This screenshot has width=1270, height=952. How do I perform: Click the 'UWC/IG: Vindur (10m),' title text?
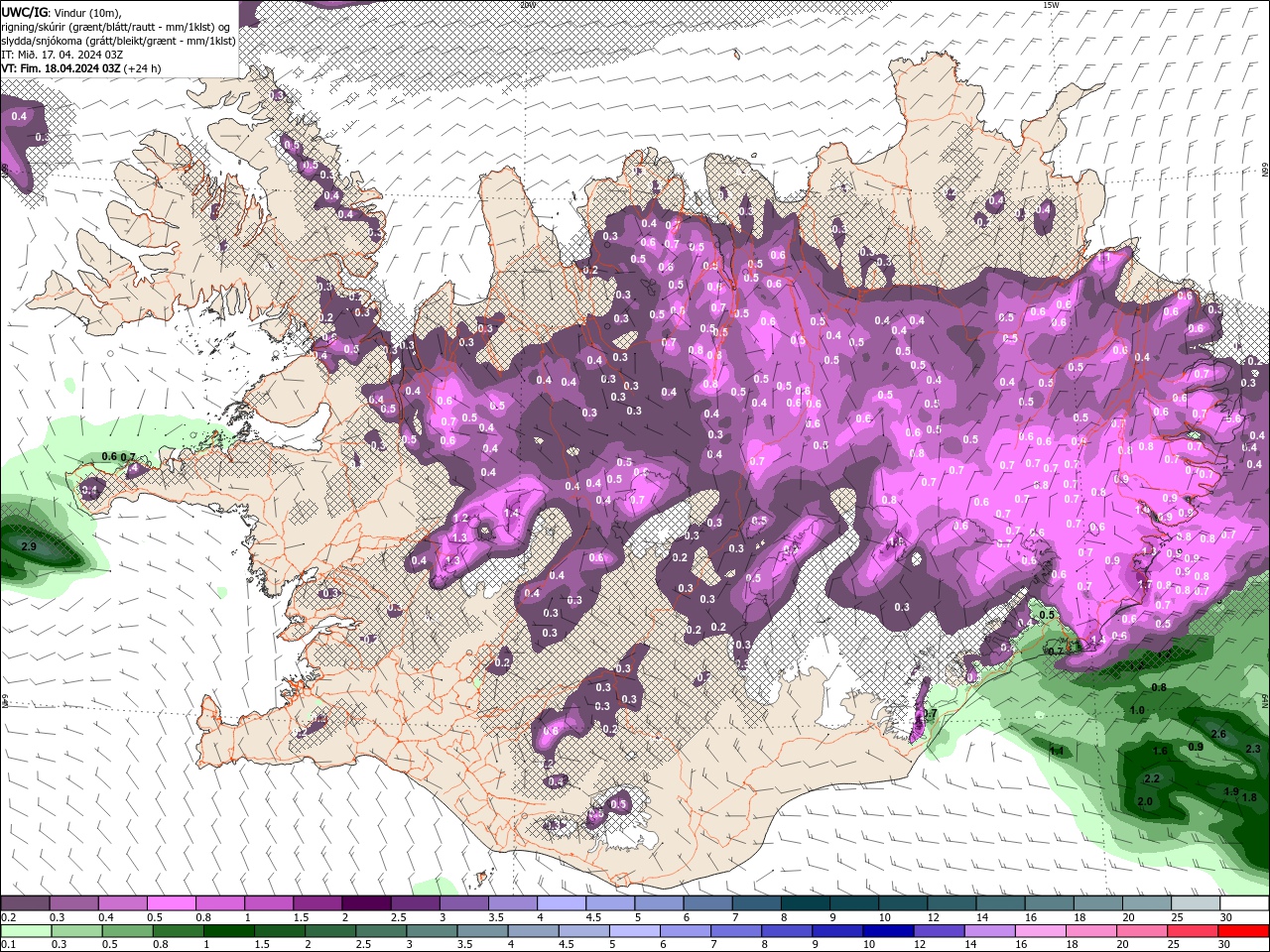pos(60,12)
